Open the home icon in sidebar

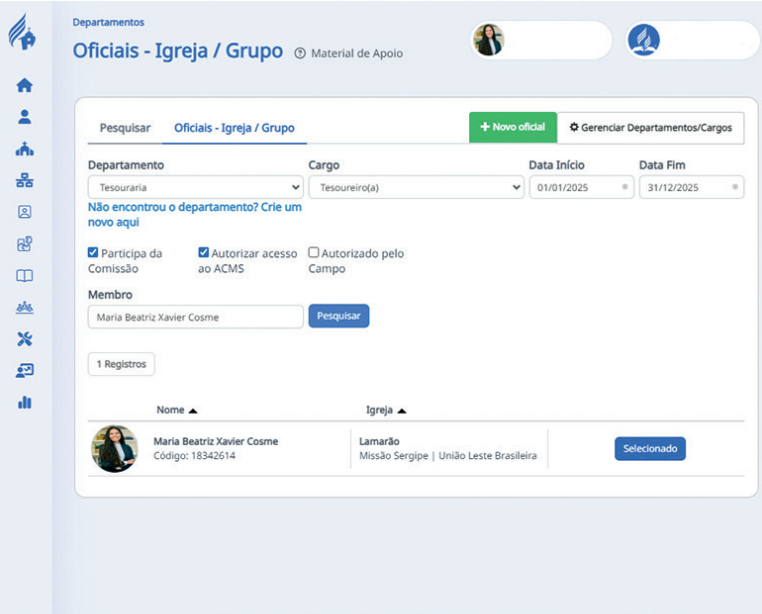tap(25, 86)
